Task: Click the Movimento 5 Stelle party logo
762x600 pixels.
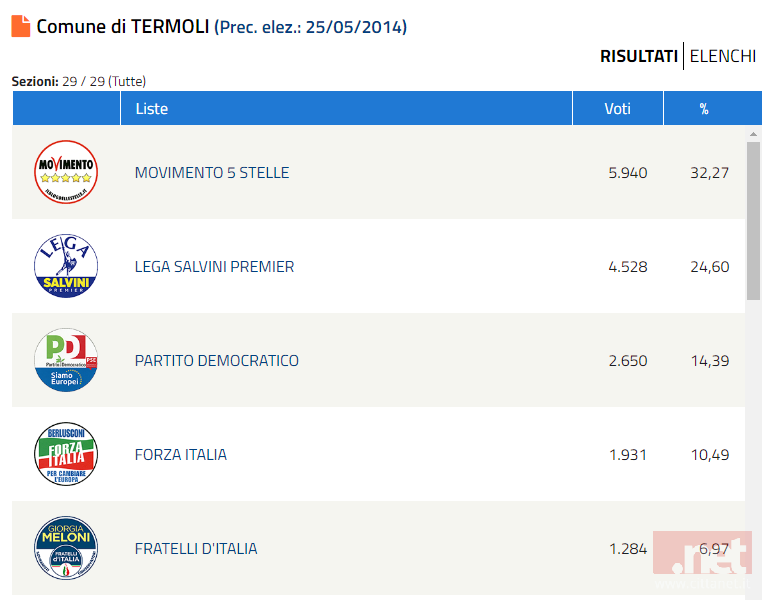Action: 66,172
